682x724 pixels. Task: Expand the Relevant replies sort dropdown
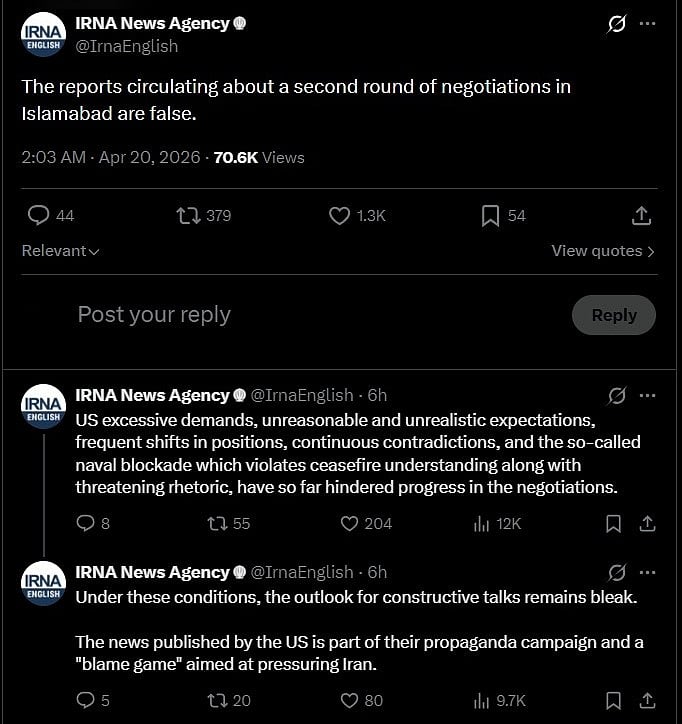[60, 251]
